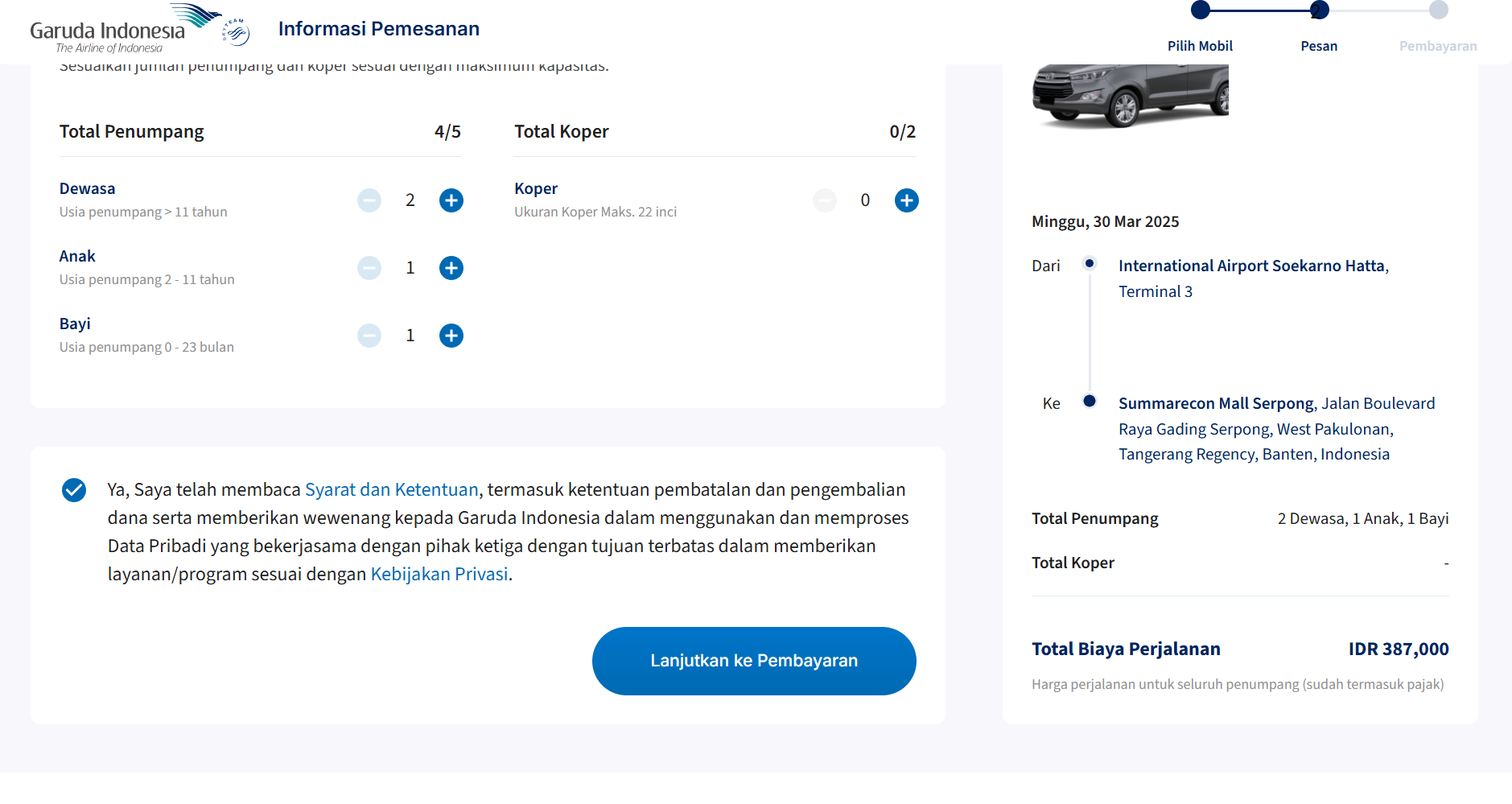Reduce the Anak passenger count
The width and height of the screenshot is (1512, 804).
(x=369, y=268)
